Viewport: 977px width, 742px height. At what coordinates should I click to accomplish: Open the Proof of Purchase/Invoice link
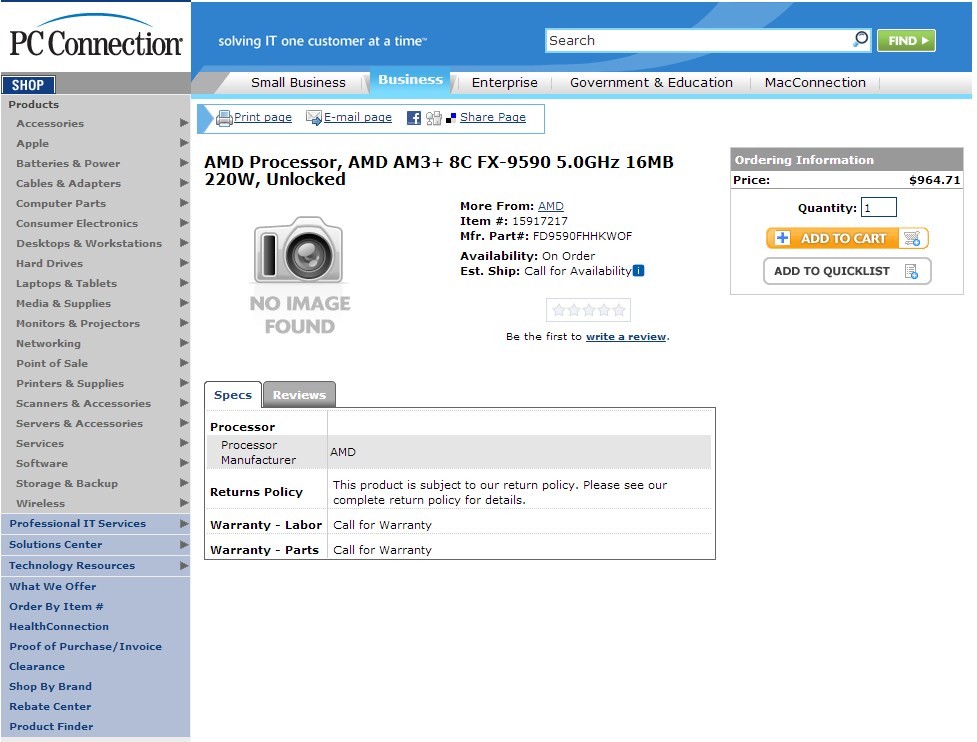click(85, 646)
